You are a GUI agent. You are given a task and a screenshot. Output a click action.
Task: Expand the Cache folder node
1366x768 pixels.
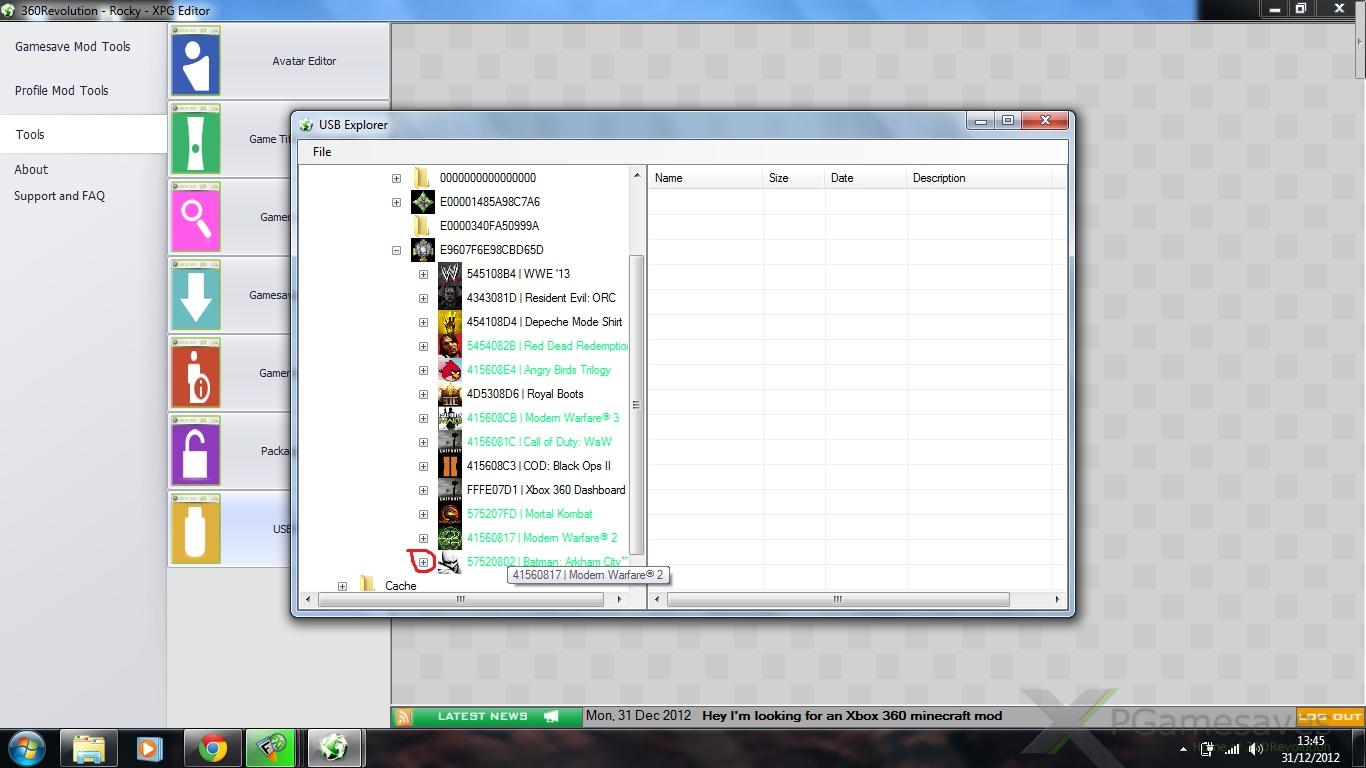click(x=342, y=586)
